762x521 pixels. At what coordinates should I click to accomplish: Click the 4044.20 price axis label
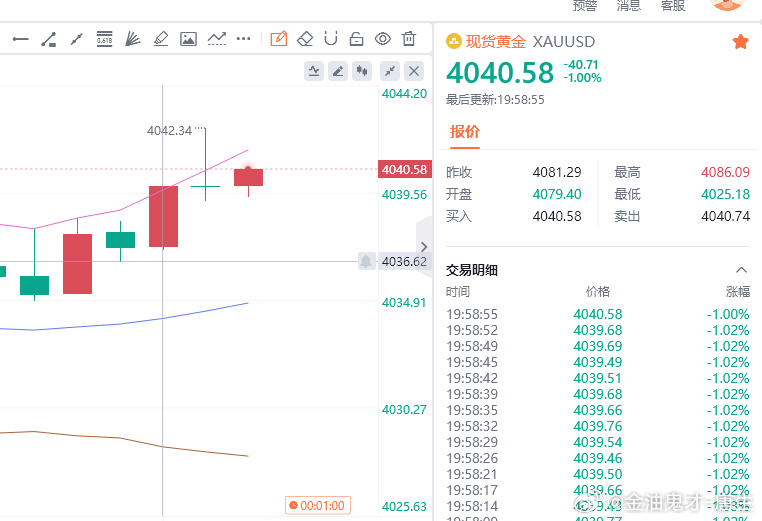coord(404,94)
